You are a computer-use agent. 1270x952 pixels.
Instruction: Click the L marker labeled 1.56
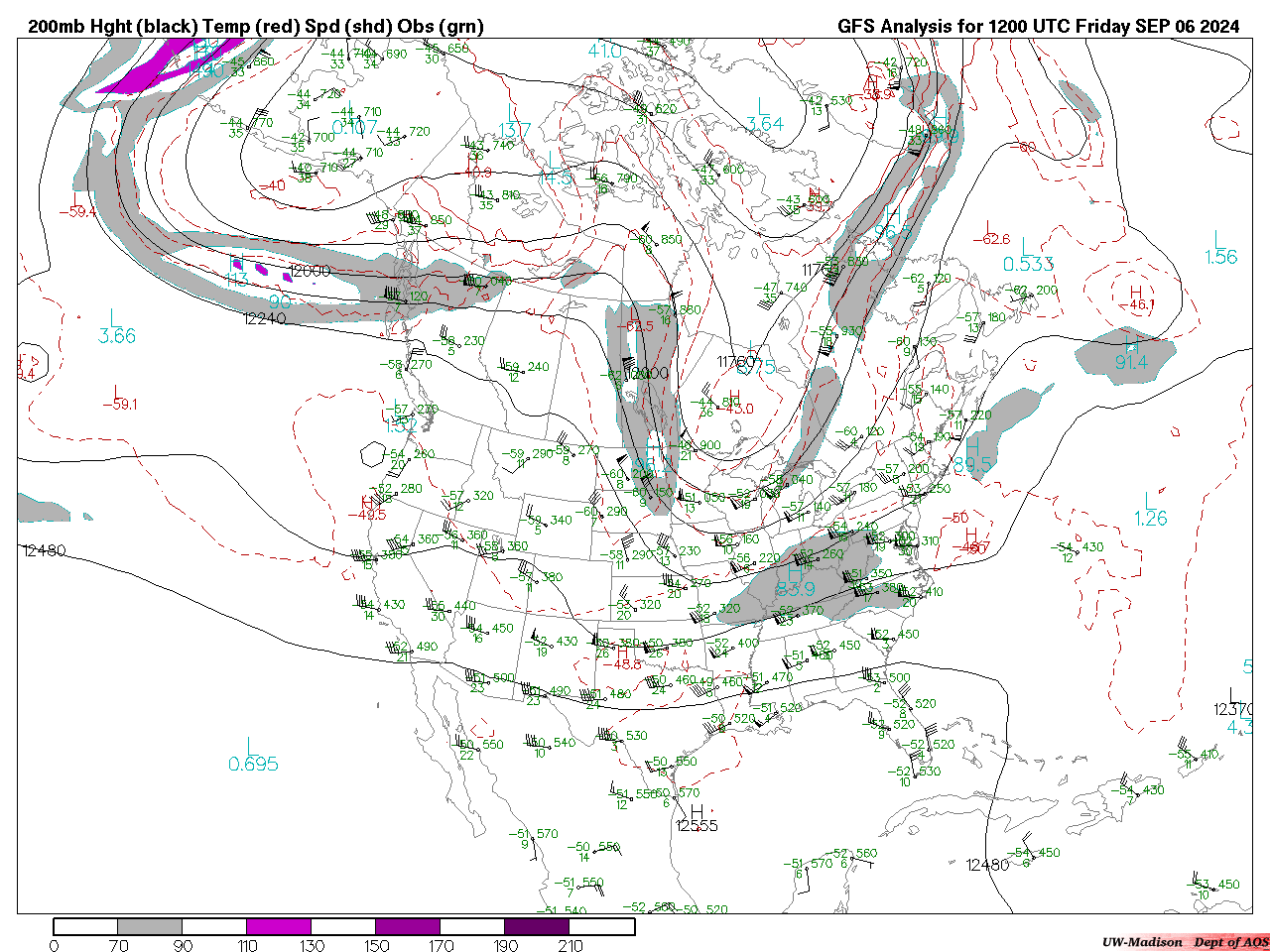click(x=1219, y=238)
